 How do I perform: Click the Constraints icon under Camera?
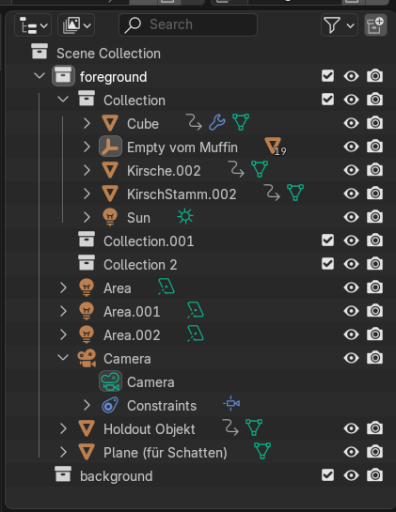[x=110, y=405]
